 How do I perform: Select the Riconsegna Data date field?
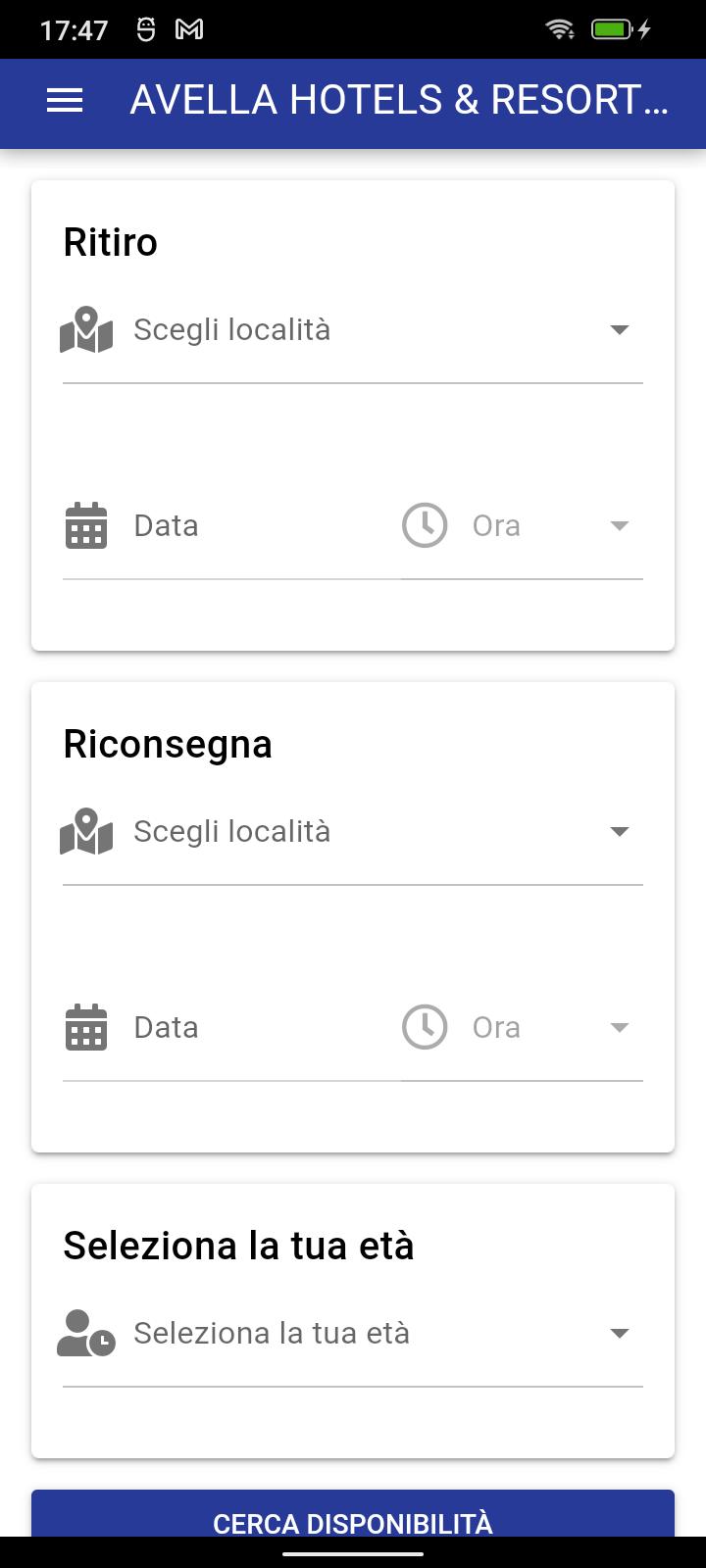tap(231, 1028)
